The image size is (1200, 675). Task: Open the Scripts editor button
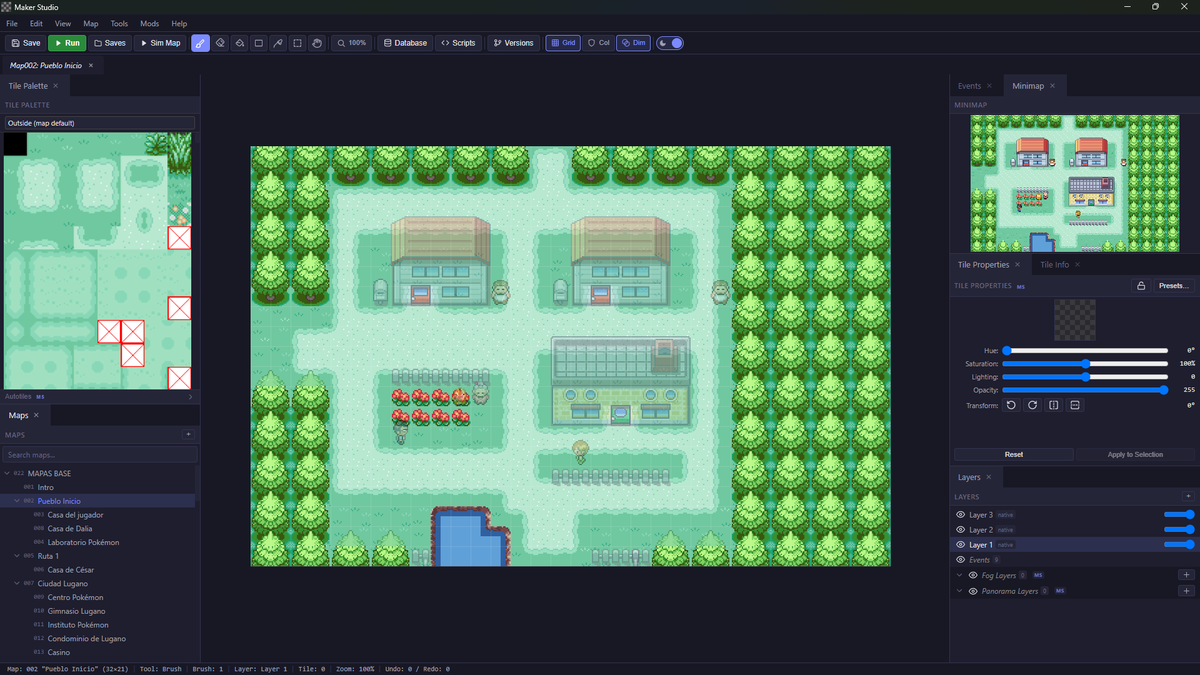point(458,43)
